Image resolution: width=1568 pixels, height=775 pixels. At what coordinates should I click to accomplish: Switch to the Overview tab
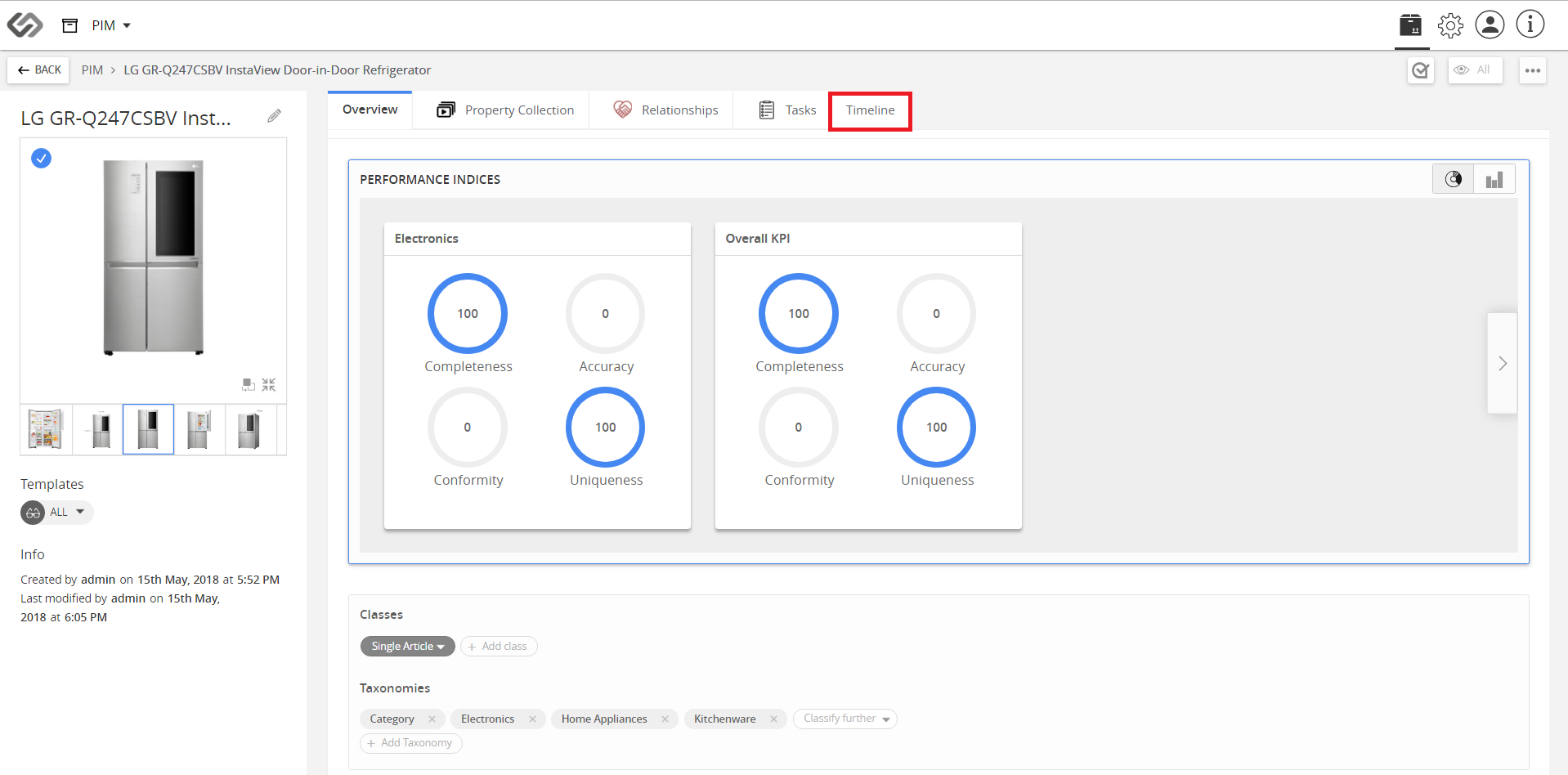(370, 110)
